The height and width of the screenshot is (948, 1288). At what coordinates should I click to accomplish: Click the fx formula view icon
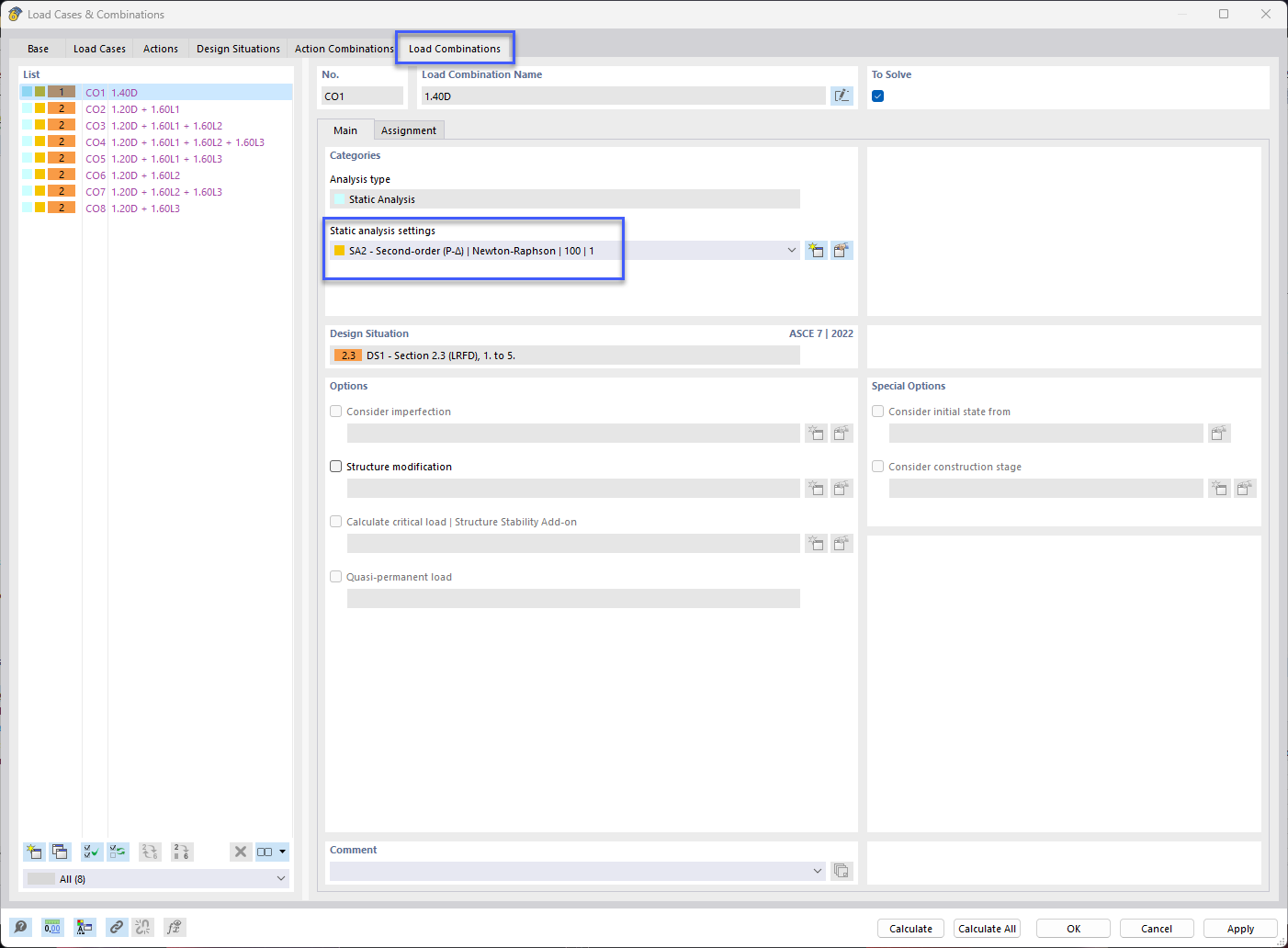point(175,927)
